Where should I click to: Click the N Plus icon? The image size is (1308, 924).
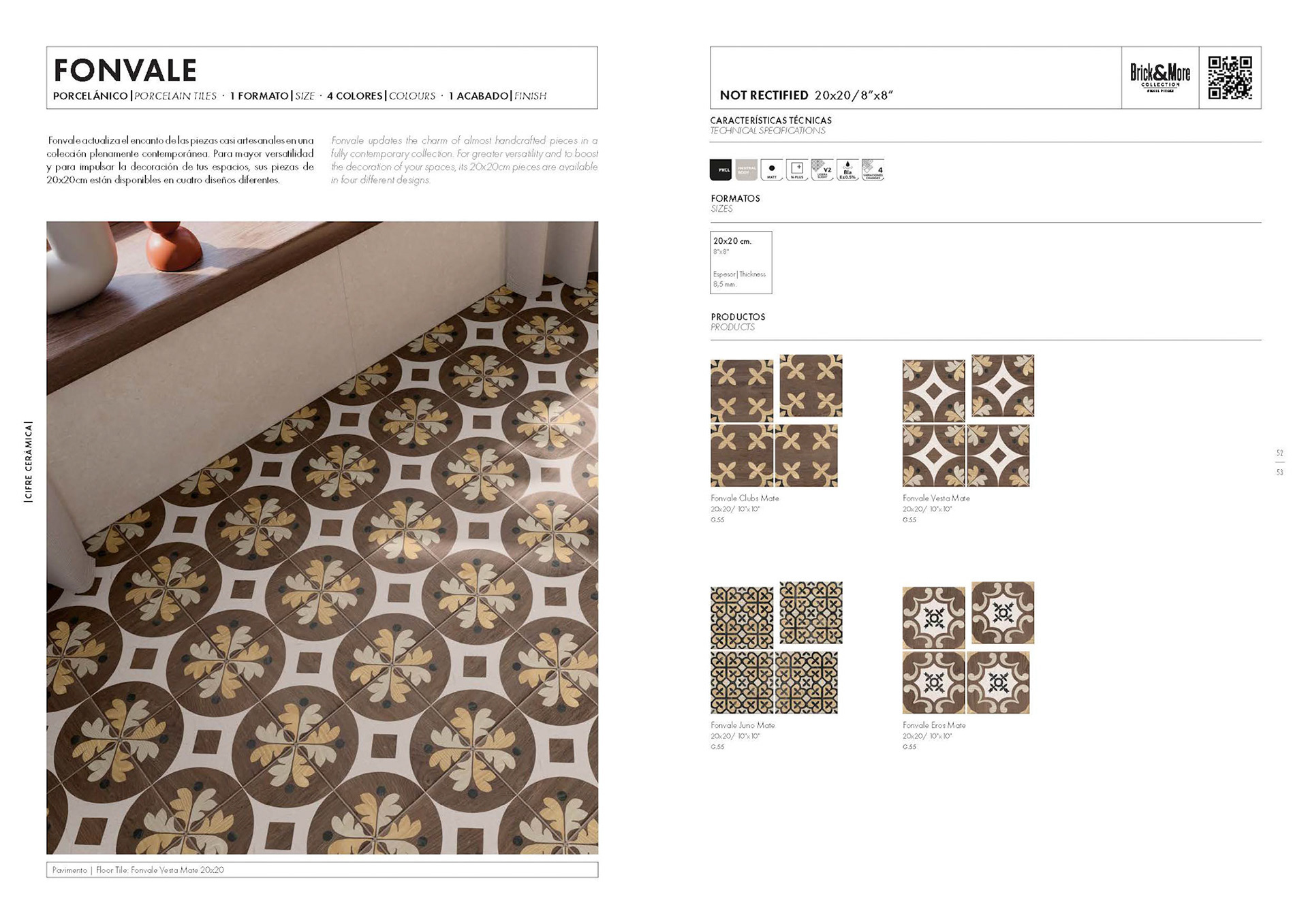(x=797, y=170)
